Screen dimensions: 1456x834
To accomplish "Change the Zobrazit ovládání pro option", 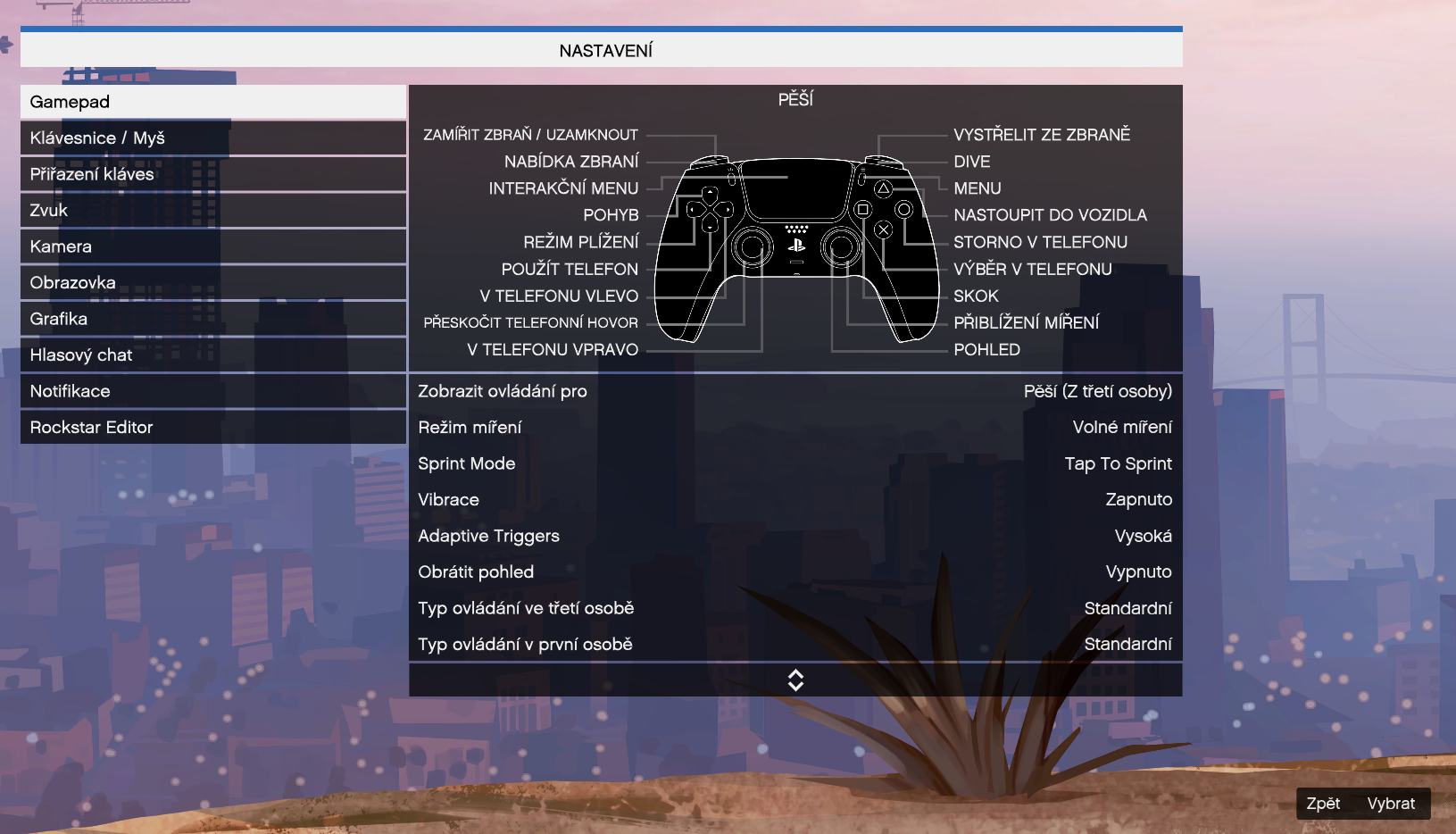I will tap(795, 391).
